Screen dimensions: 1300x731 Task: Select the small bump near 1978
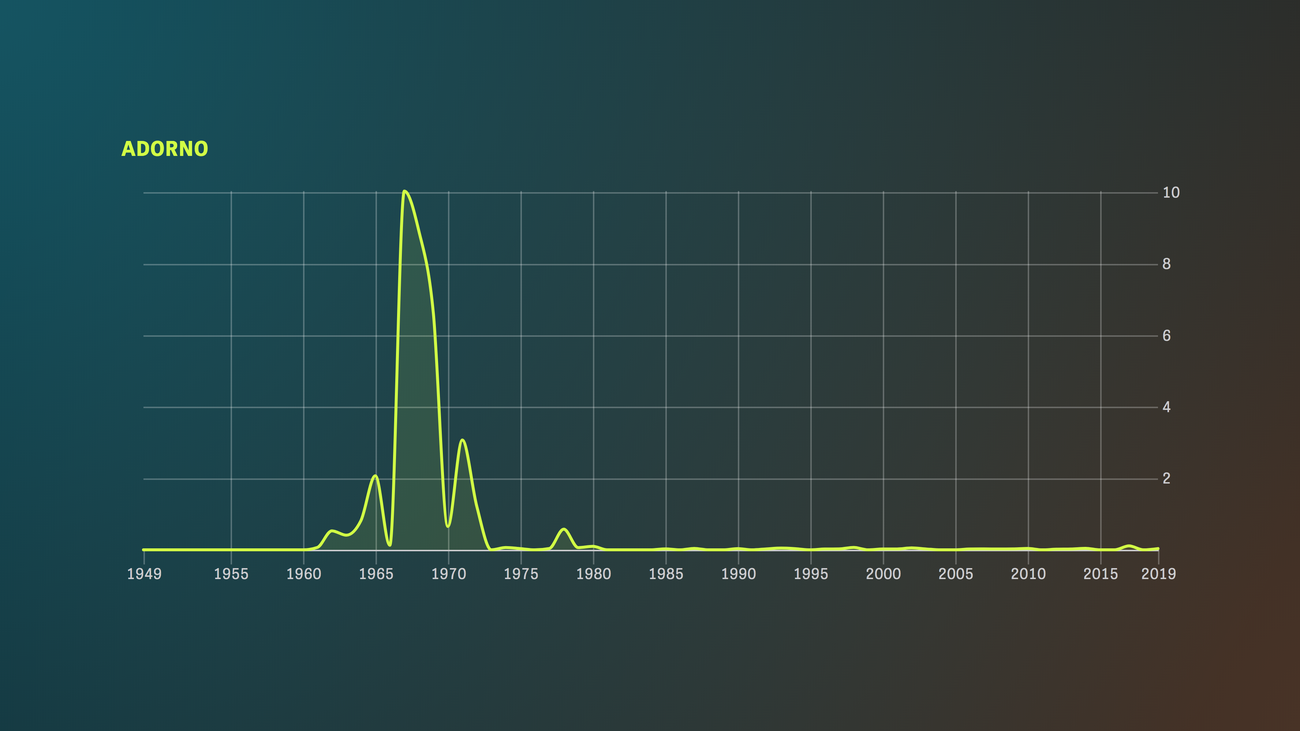coord(564,529)
